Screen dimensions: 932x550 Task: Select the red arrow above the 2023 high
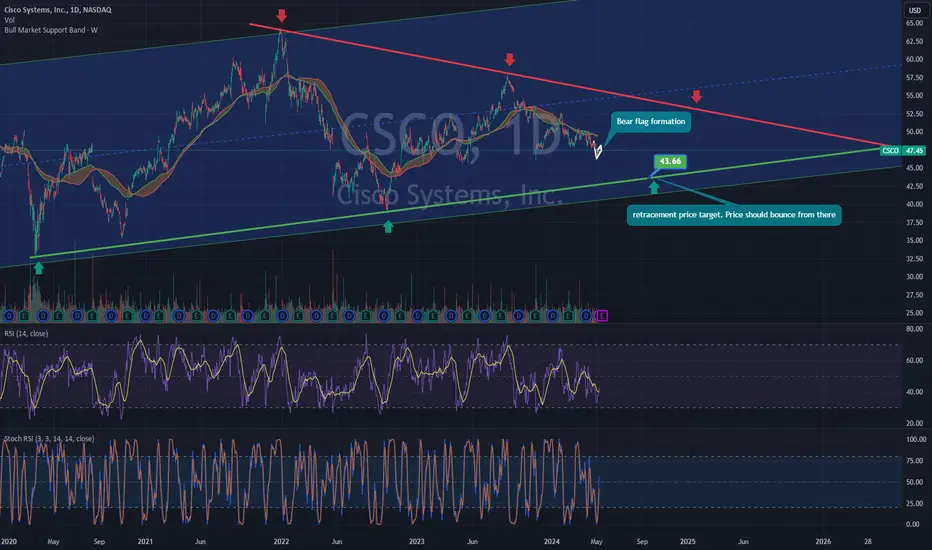509,59
